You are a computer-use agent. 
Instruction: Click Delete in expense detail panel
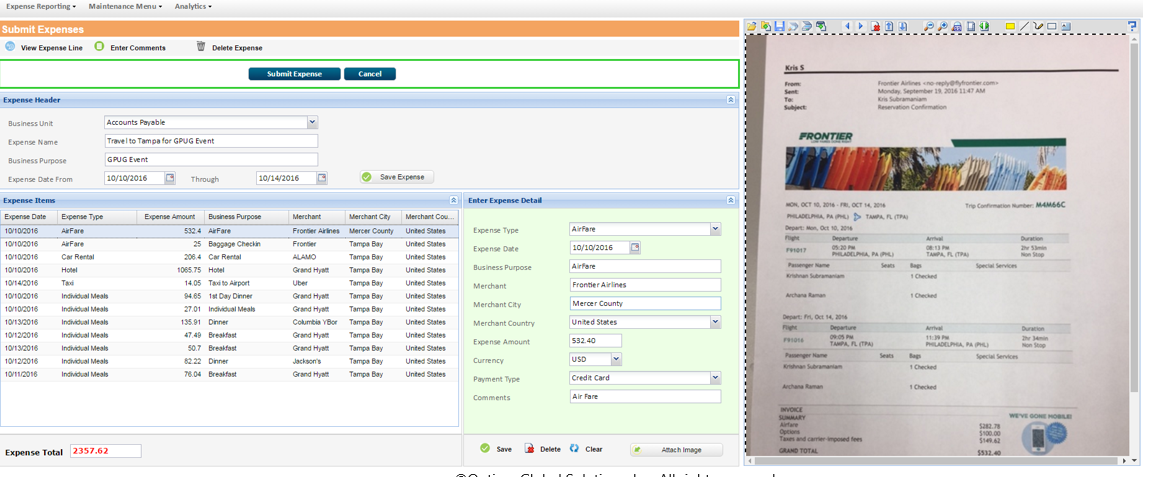[x=543, y=449]
